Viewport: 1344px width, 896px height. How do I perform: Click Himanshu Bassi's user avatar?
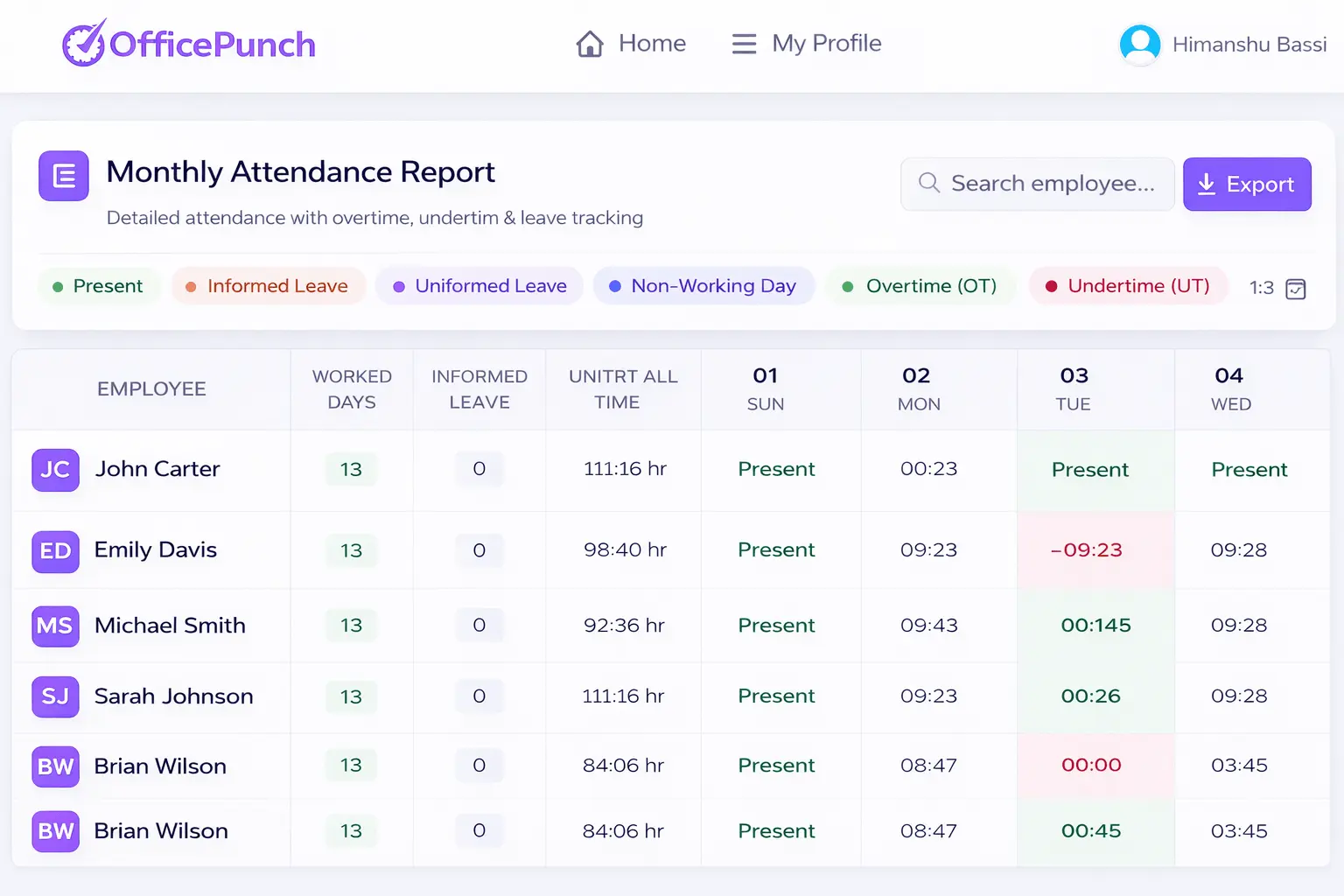[1139, 44]
